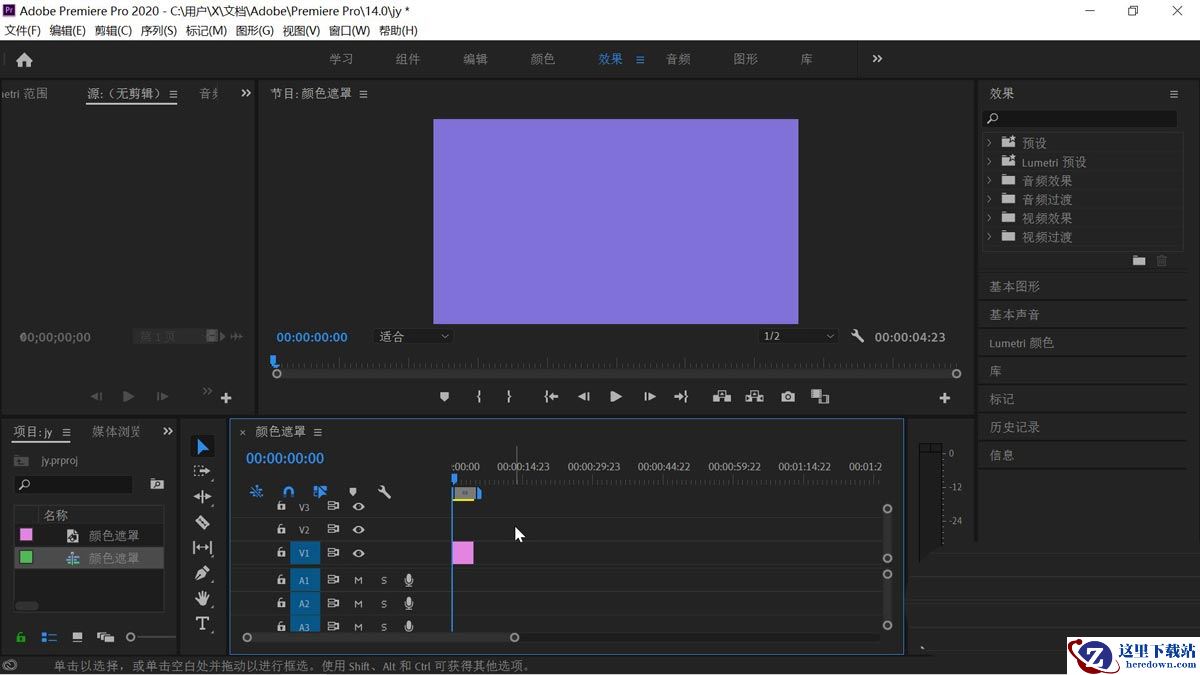The image size is (1200, 675).
Task: Select the Razor tool
Action: click(x=202, y=522)
